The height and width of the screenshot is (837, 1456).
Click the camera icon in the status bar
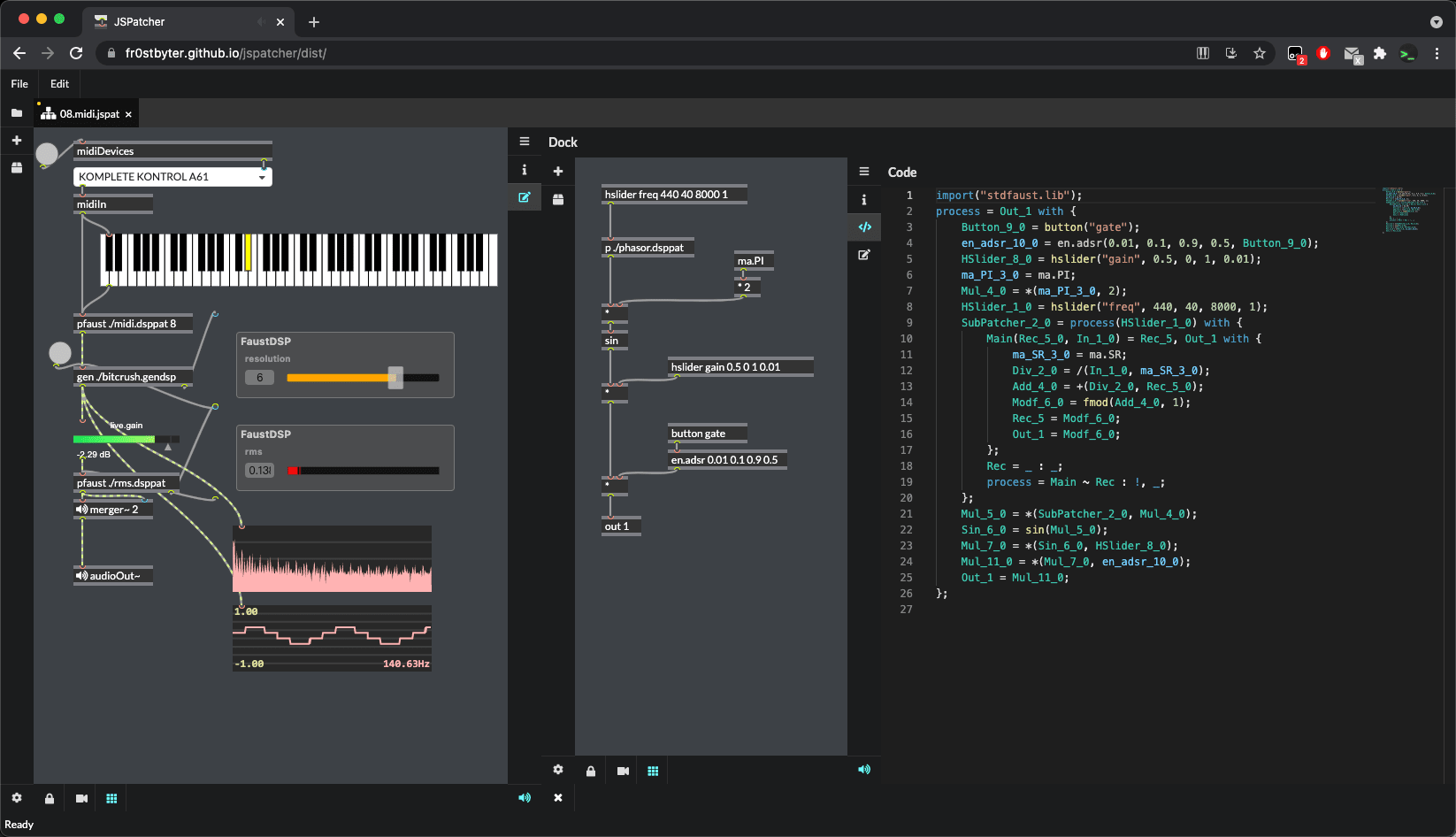[x=80, y=798]
